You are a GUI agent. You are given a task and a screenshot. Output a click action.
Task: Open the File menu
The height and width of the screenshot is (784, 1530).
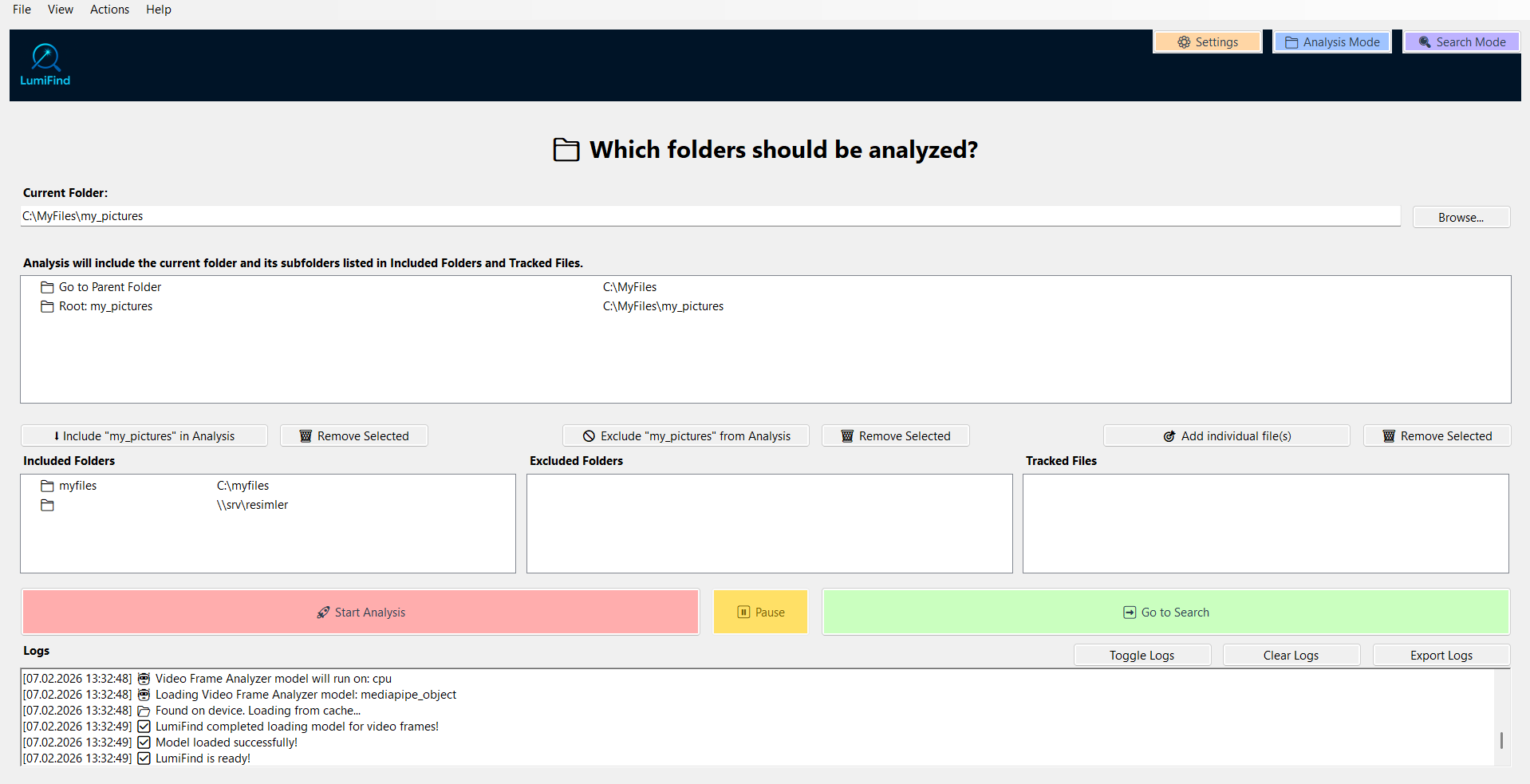click(x=22, y=10)
